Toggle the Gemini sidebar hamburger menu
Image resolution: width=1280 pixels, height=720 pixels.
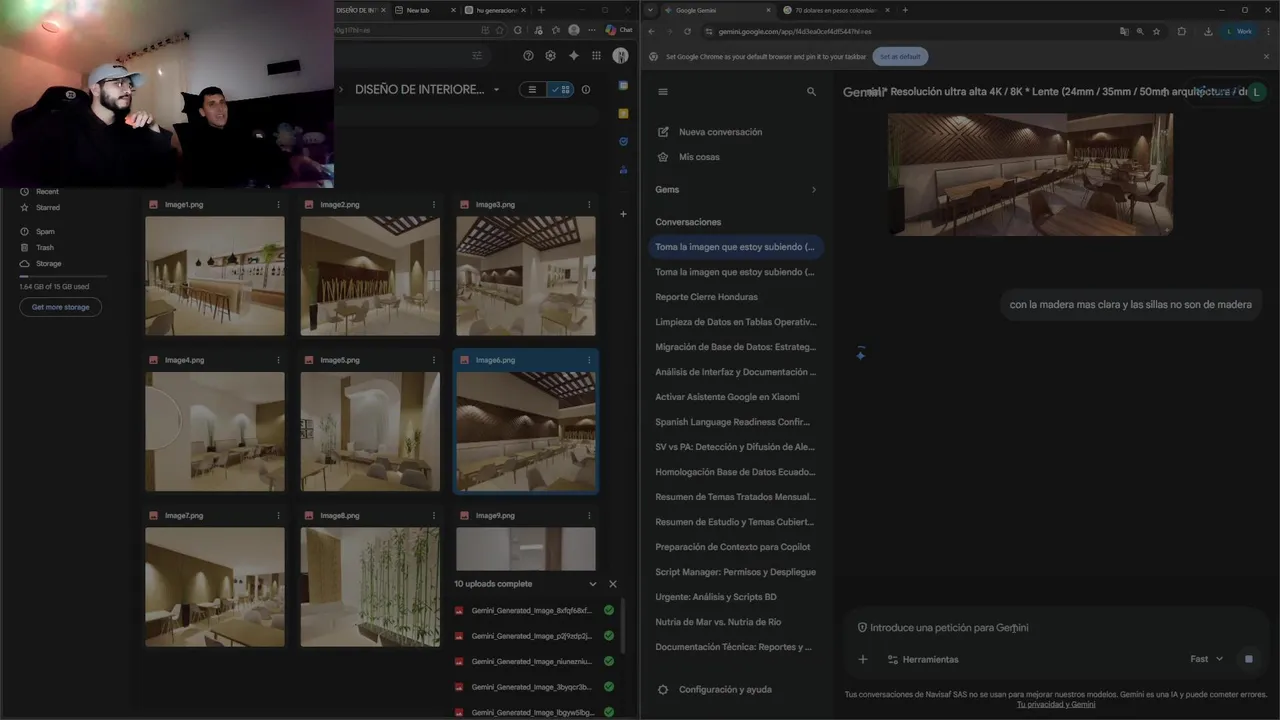coord(663,91)
